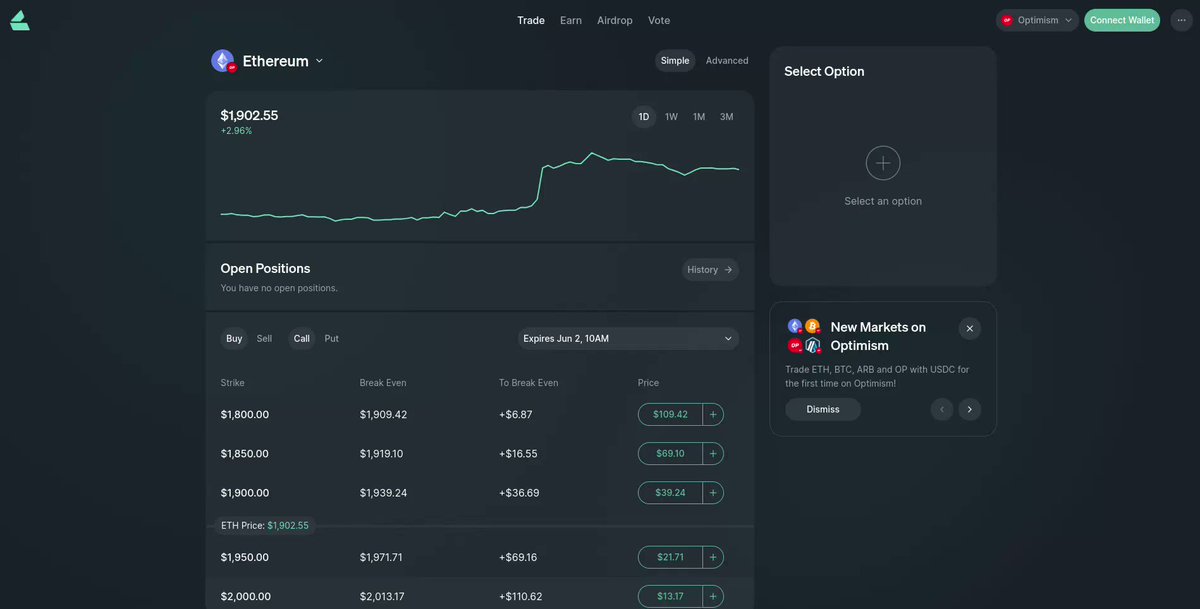Dismiss the New Markets announcement
Image resolution: width=1200 pixels, height=609 pixels.
tap(823, 409)
